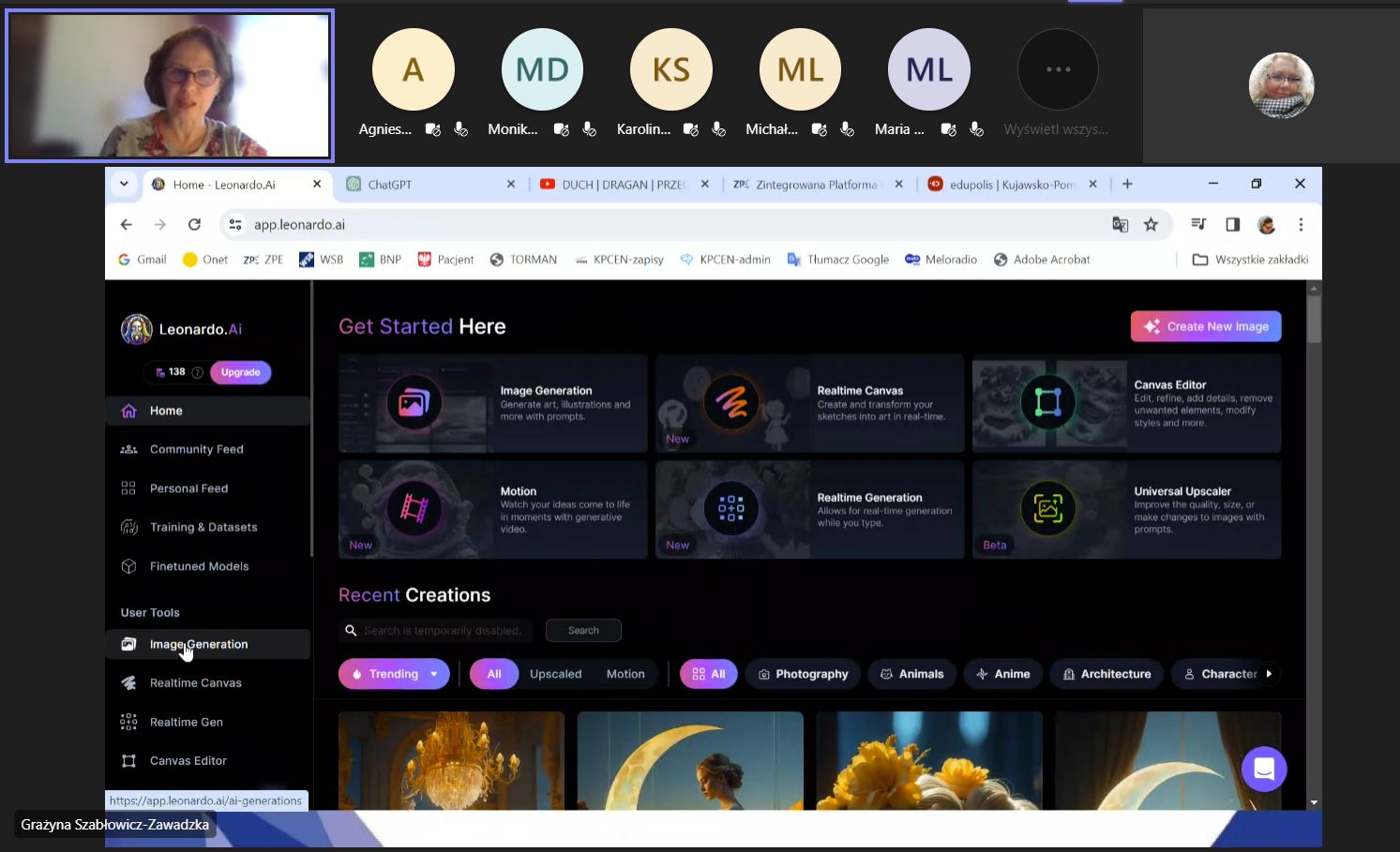Open the Universal Upscaler card icon
The image size is (1400, 852).
(1047, 509)
